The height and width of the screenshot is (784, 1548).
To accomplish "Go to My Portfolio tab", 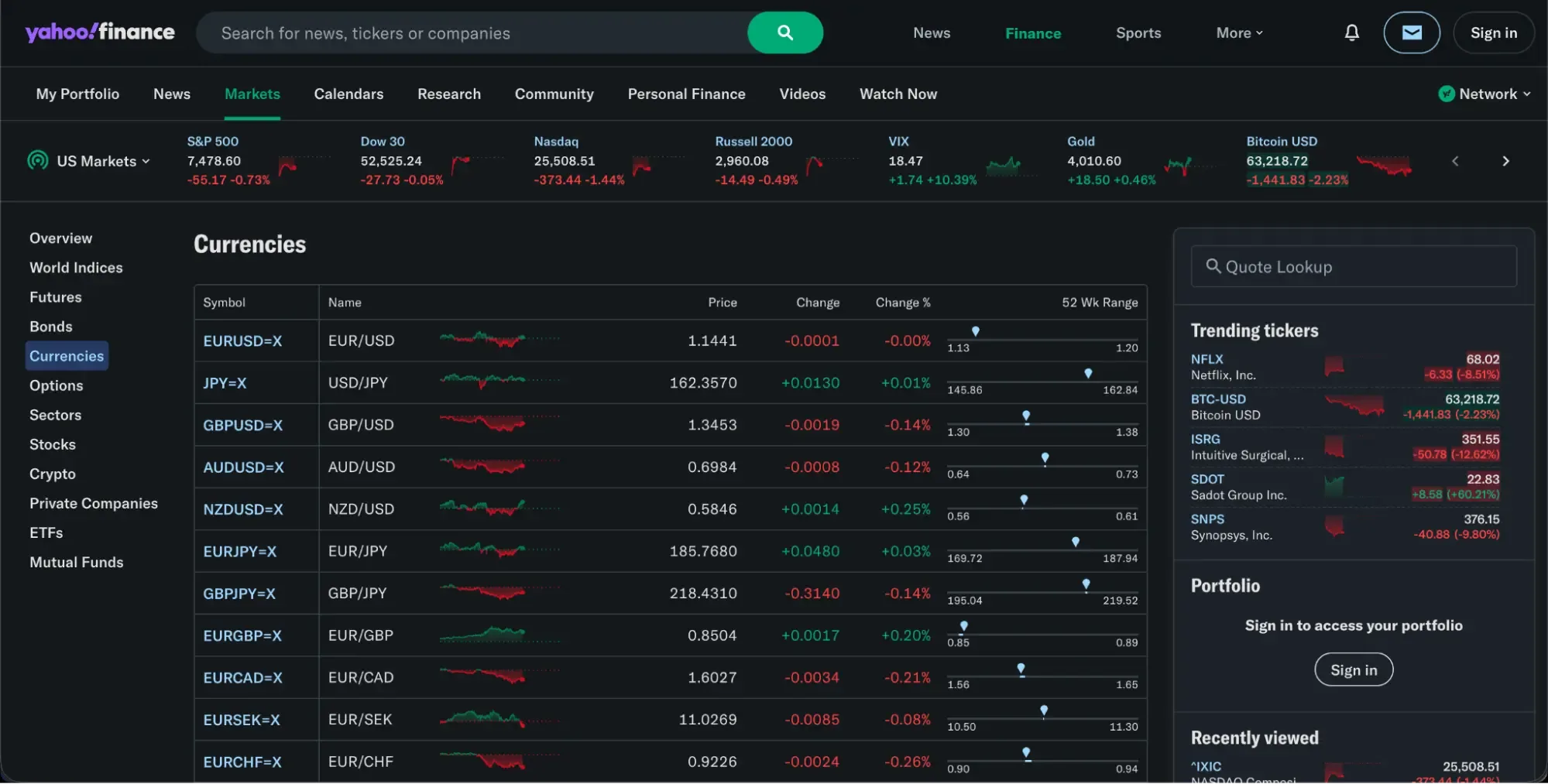I will click(x=77, y=94).
